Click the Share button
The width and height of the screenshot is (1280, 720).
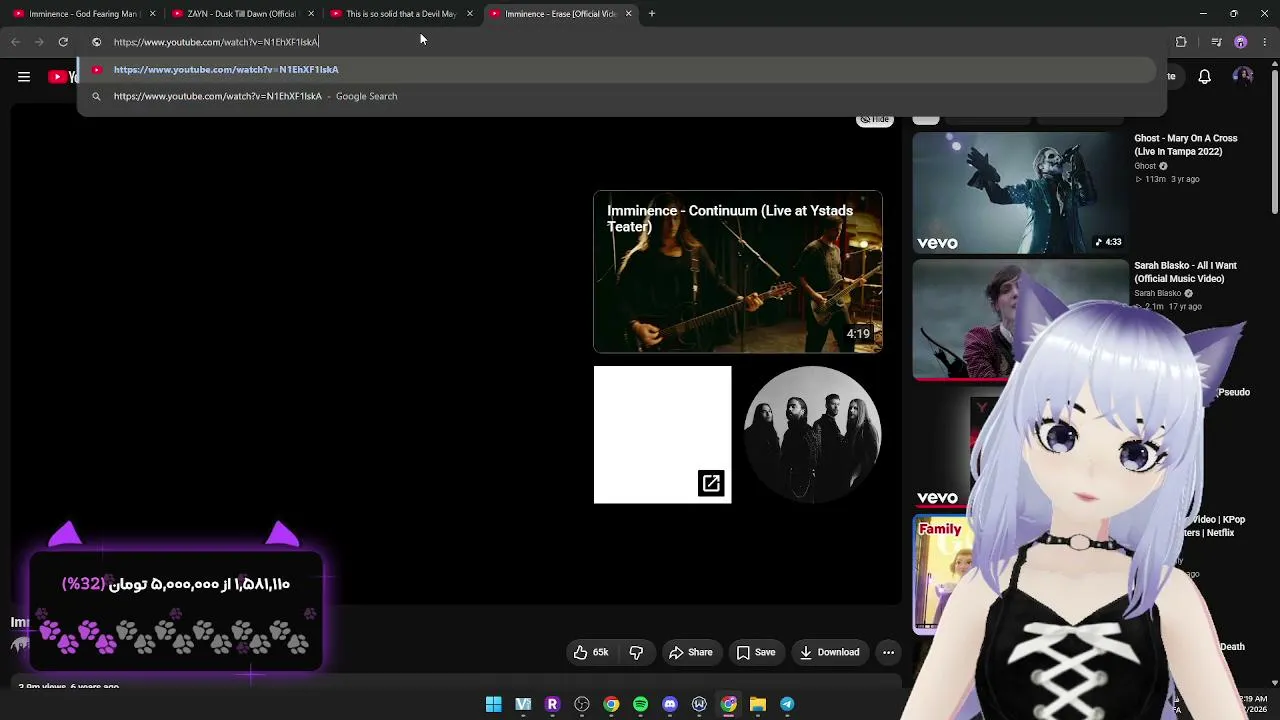pos(691,653)
